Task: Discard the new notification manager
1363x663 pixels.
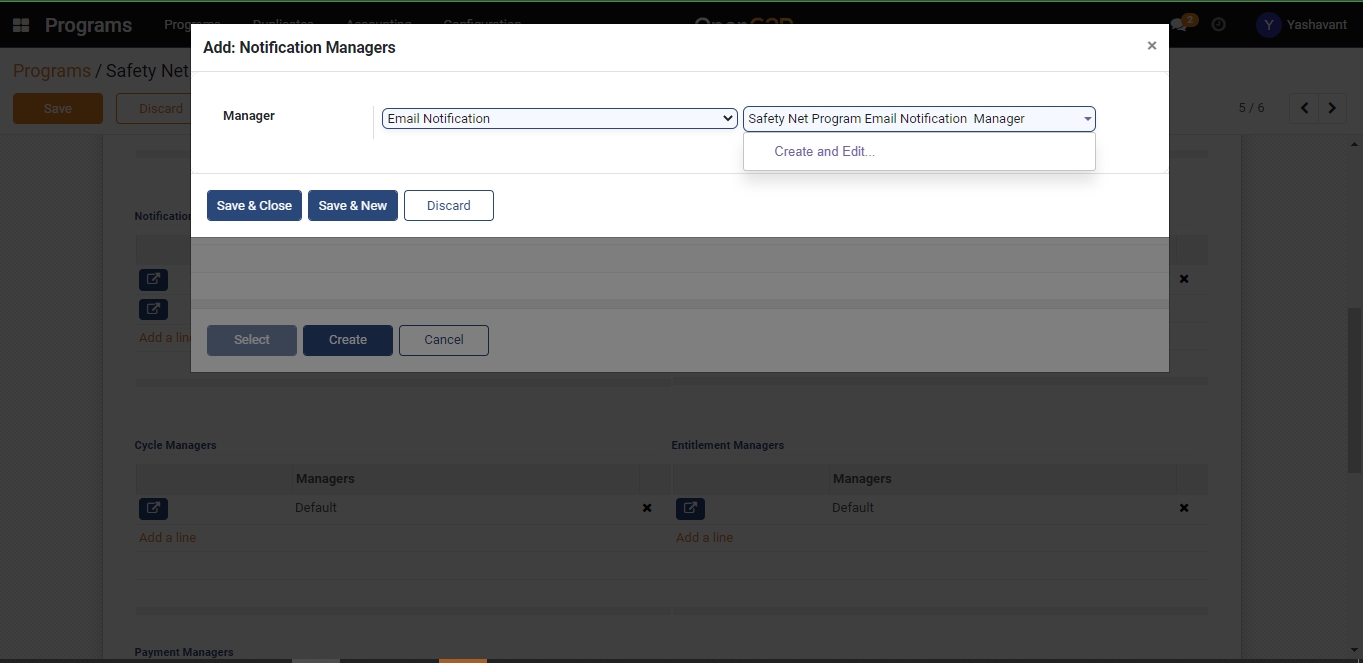Action: (x=448, y=206)
